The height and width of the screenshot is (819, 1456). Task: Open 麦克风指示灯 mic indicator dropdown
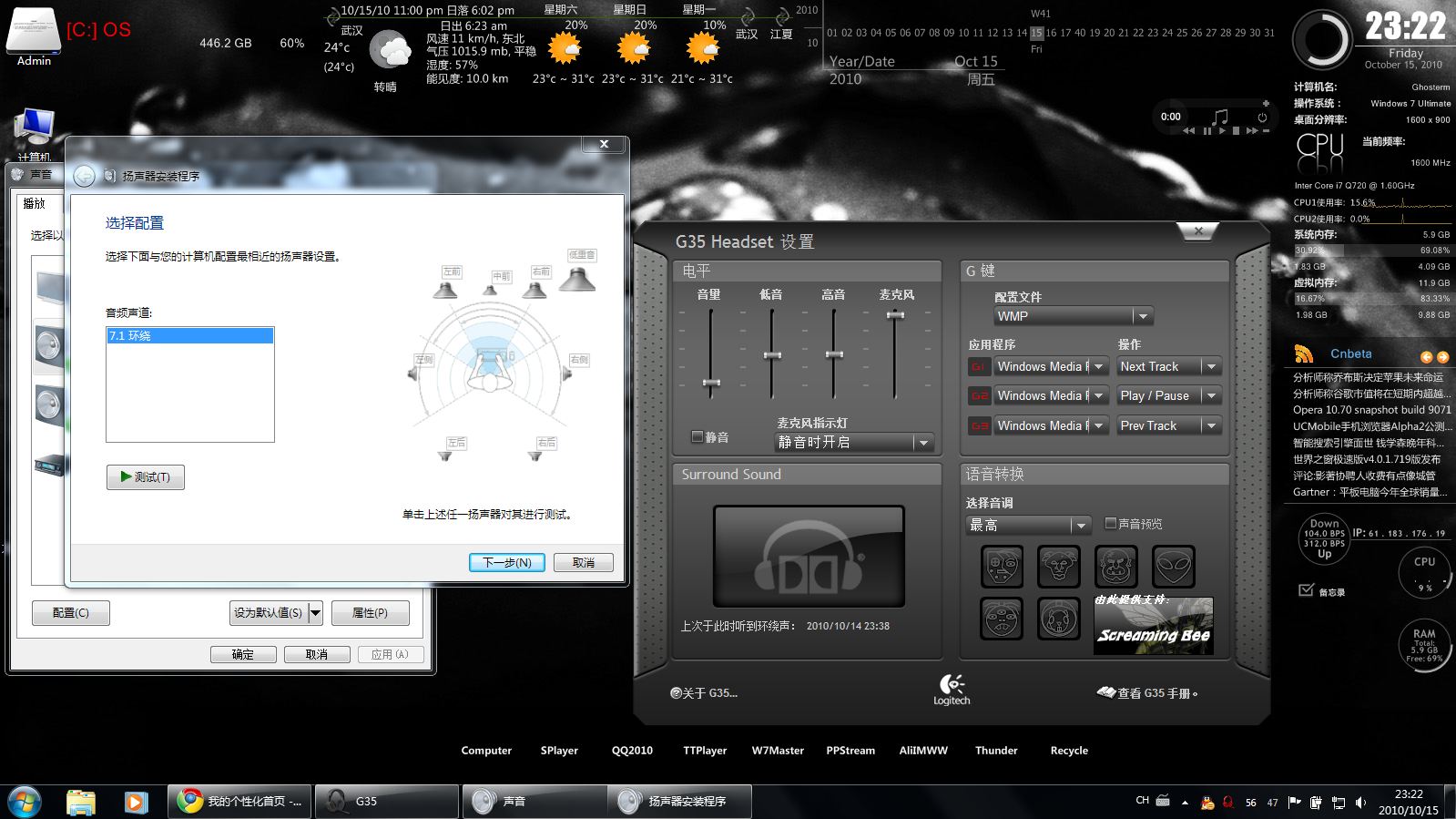854,442
